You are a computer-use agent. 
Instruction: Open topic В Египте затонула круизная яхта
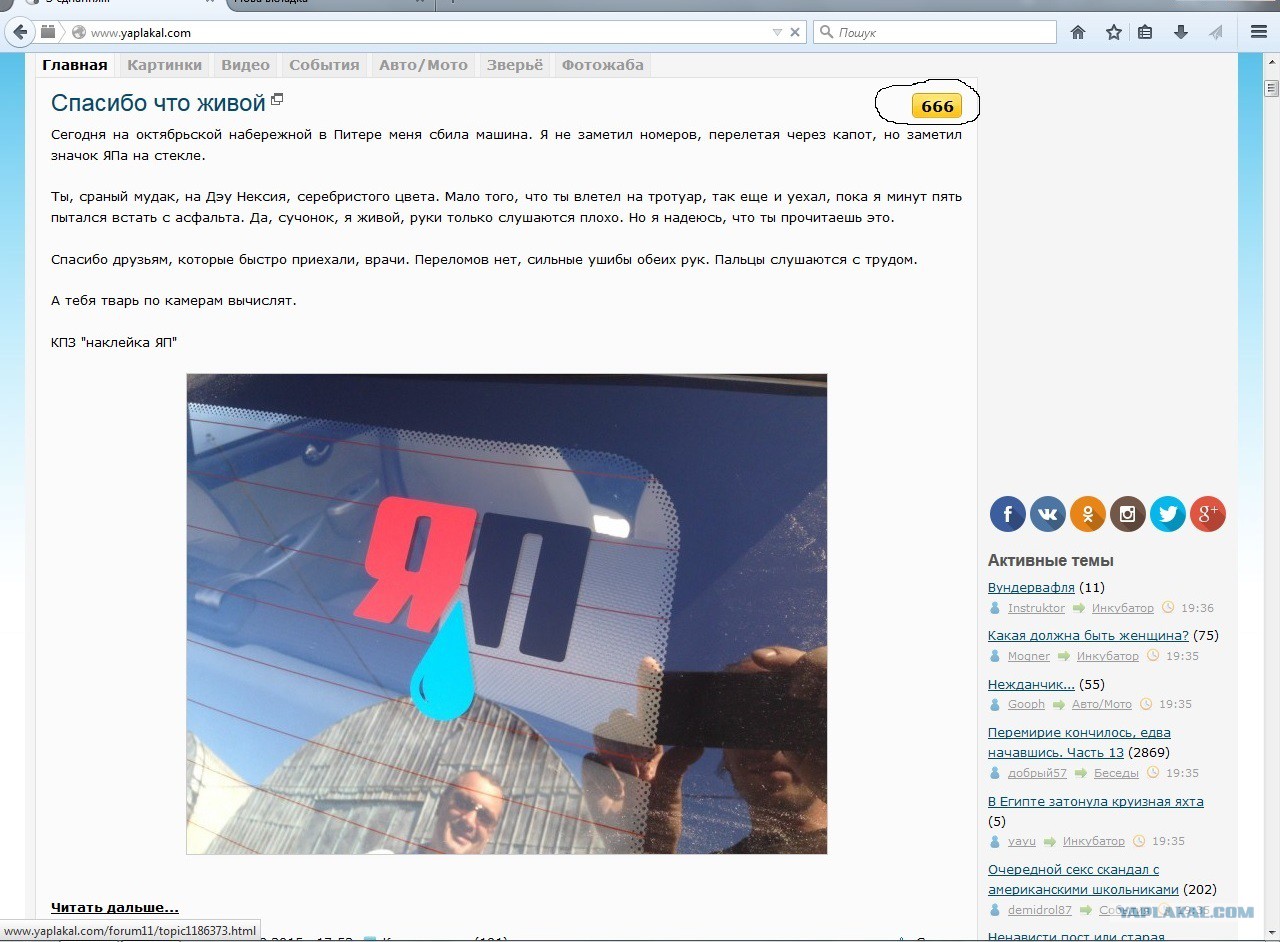click(1096, 801)
